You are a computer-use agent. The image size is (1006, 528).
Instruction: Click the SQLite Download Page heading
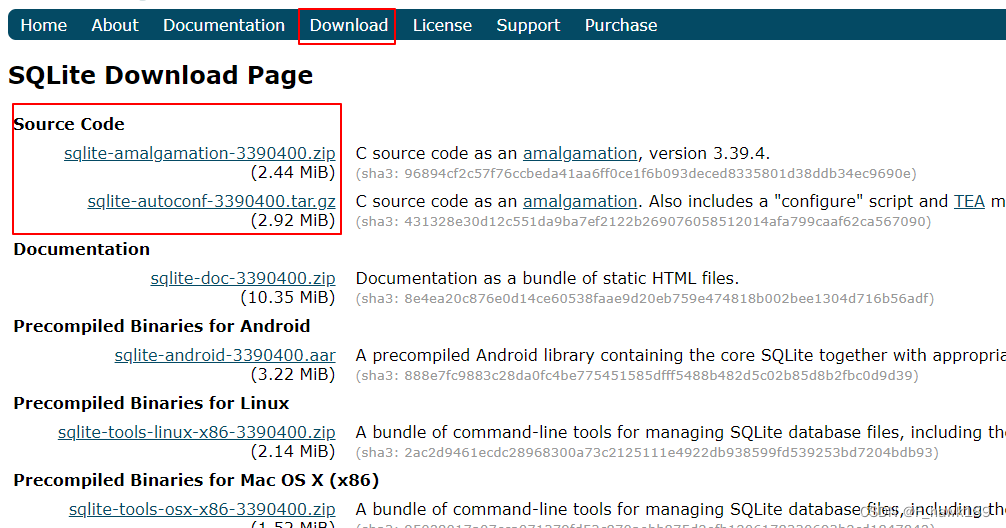click(x=160, y=75)
